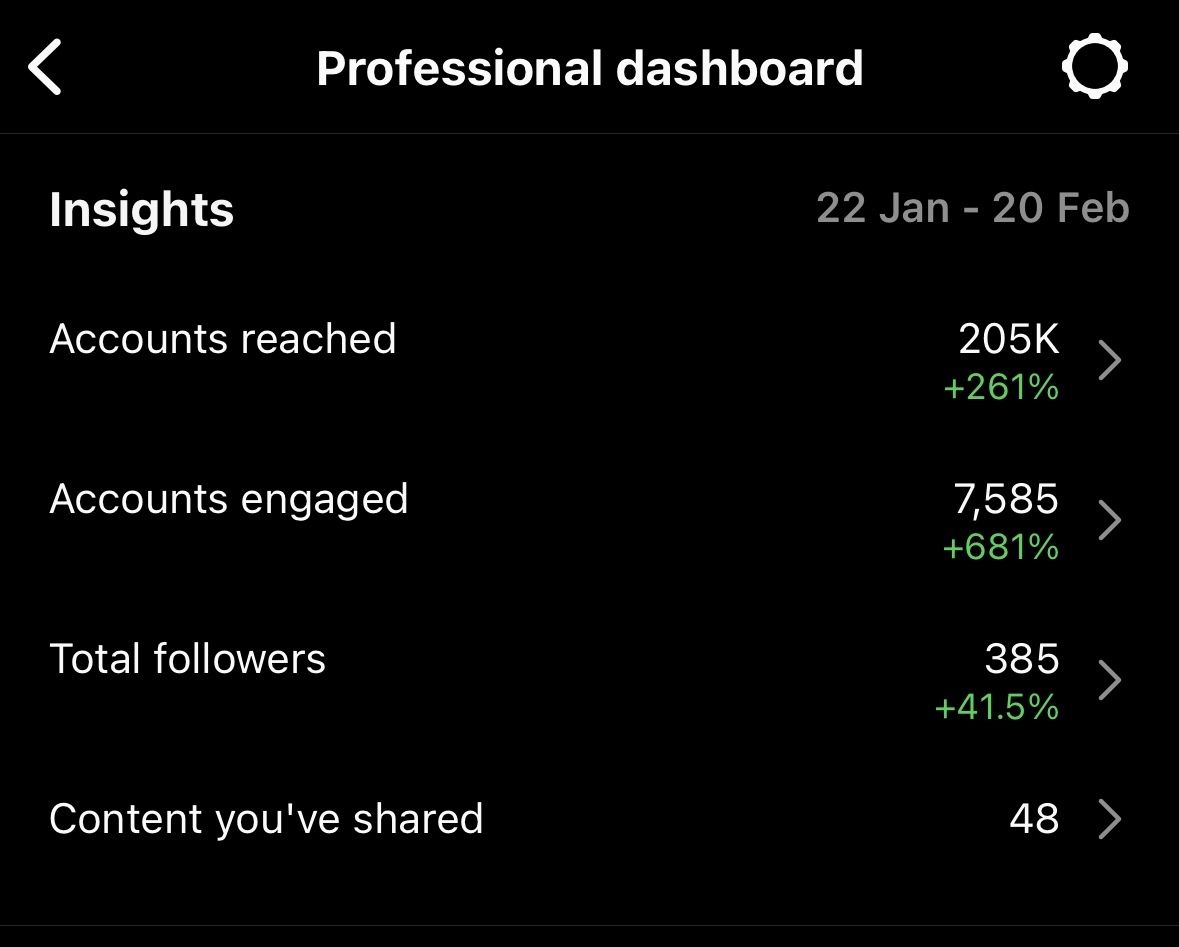Tap the +681% change percentage
Viewport: 1179px width, 947px height.
pyautogui.click(x=1000, y=547)
